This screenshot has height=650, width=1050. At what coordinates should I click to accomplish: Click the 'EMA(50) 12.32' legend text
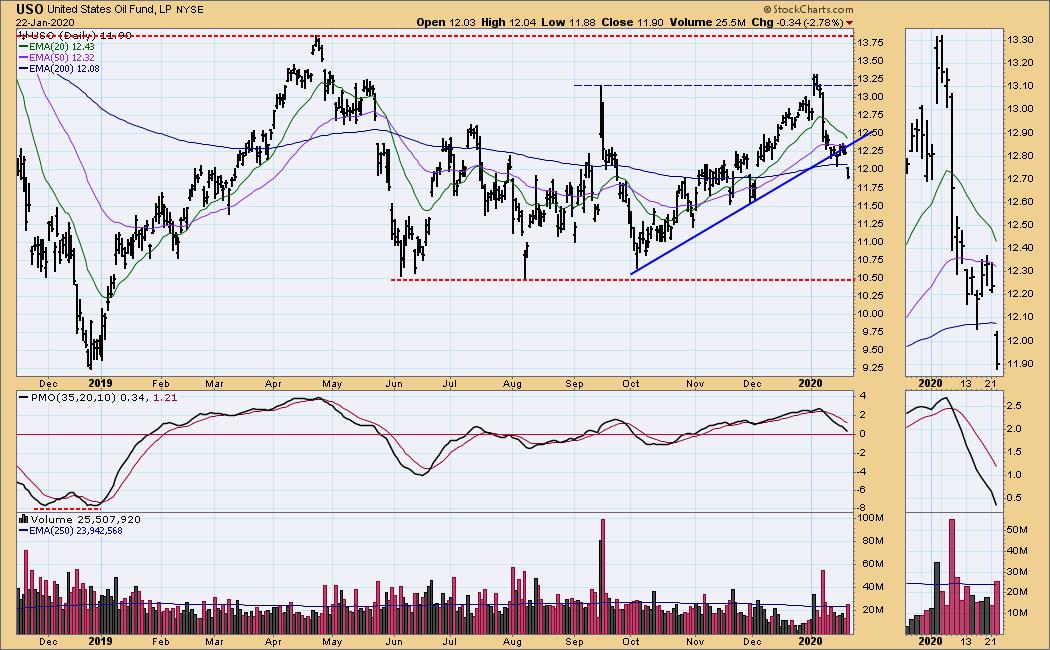click(x=61, y=58)
